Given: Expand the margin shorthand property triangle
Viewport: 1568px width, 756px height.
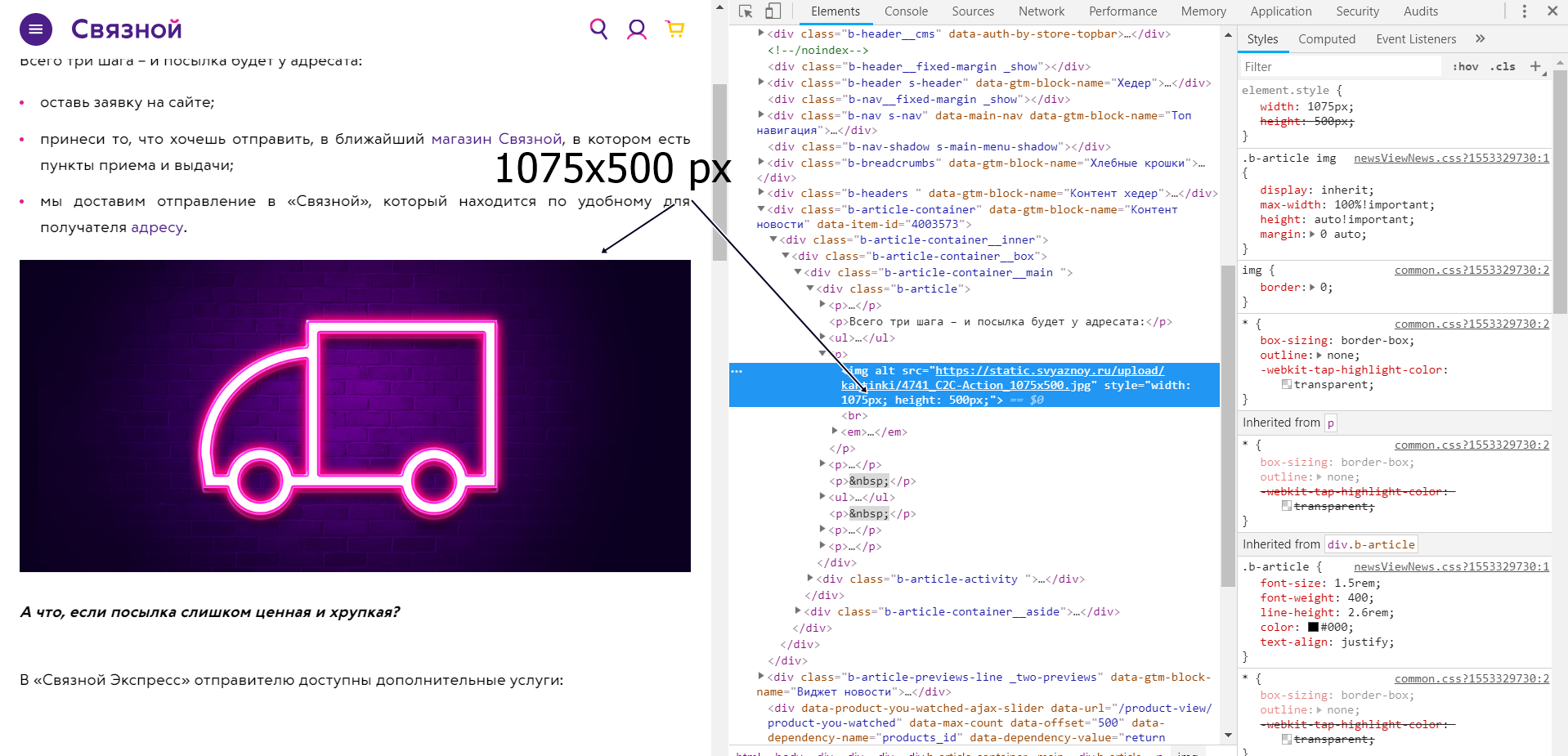Looking at the screenshot, I should point(1313,234).
